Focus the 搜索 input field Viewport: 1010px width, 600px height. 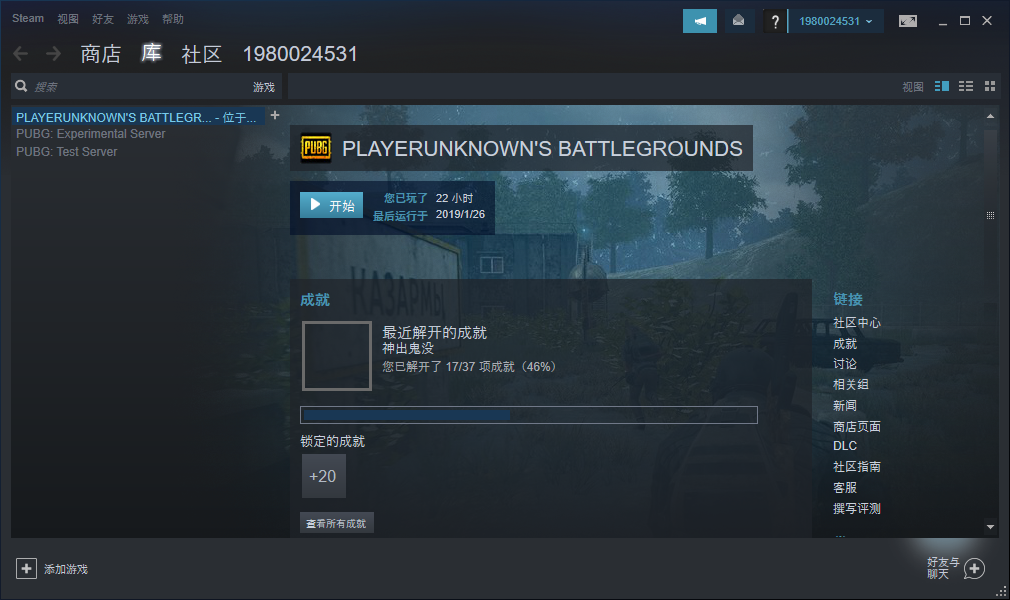(x=138, y=87)
